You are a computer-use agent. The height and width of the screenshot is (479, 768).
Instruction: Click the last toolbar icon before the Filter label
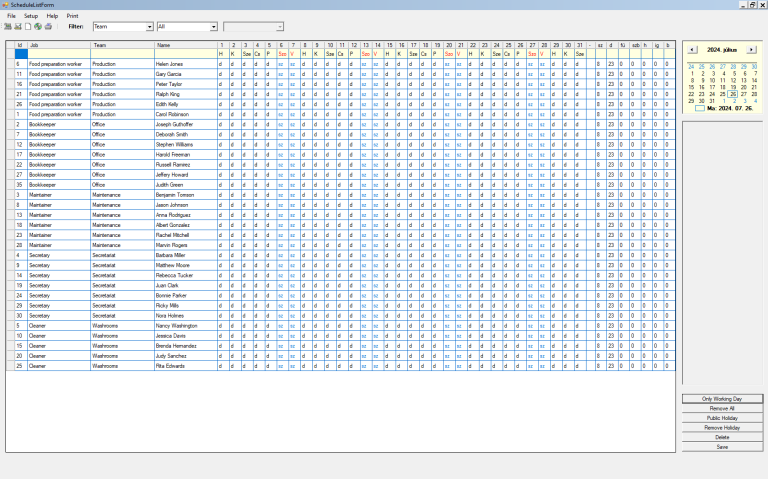pyautogui.click(x=48, y=26)
